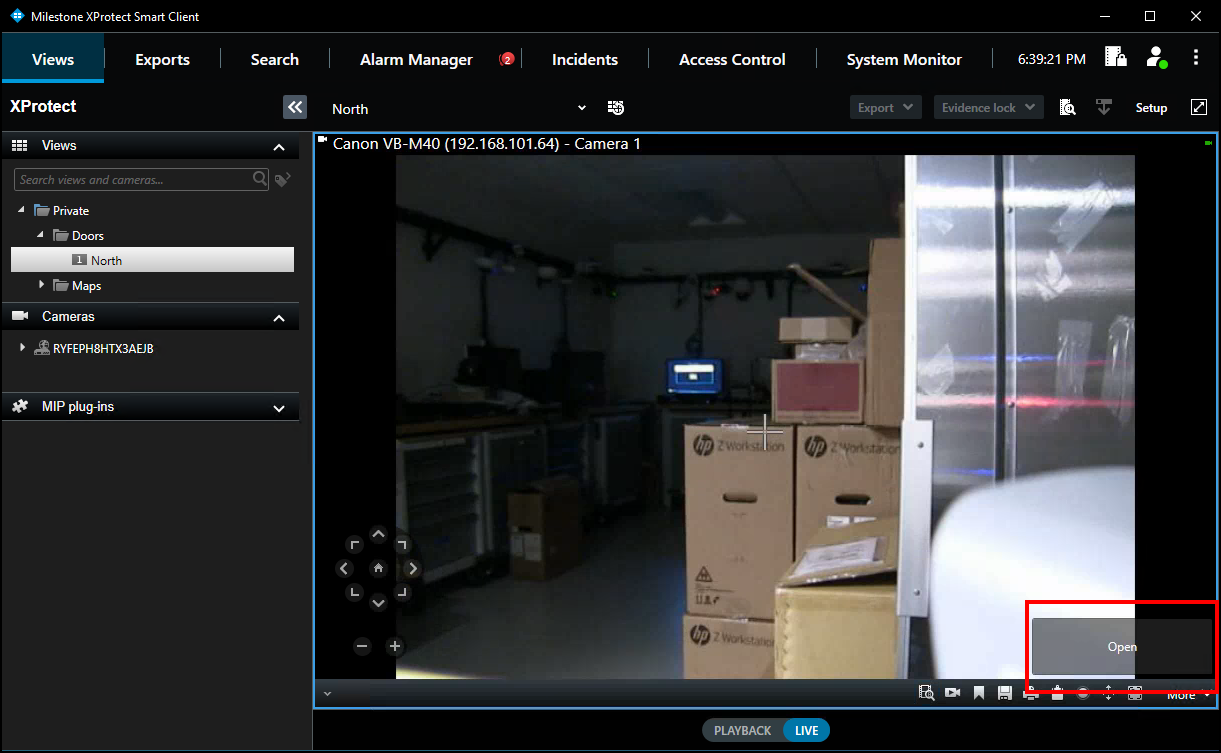This screenshot has height=753, width=1221.
Task: Pan the camera right with PTZ arrow
Action: tap(412, 568)
